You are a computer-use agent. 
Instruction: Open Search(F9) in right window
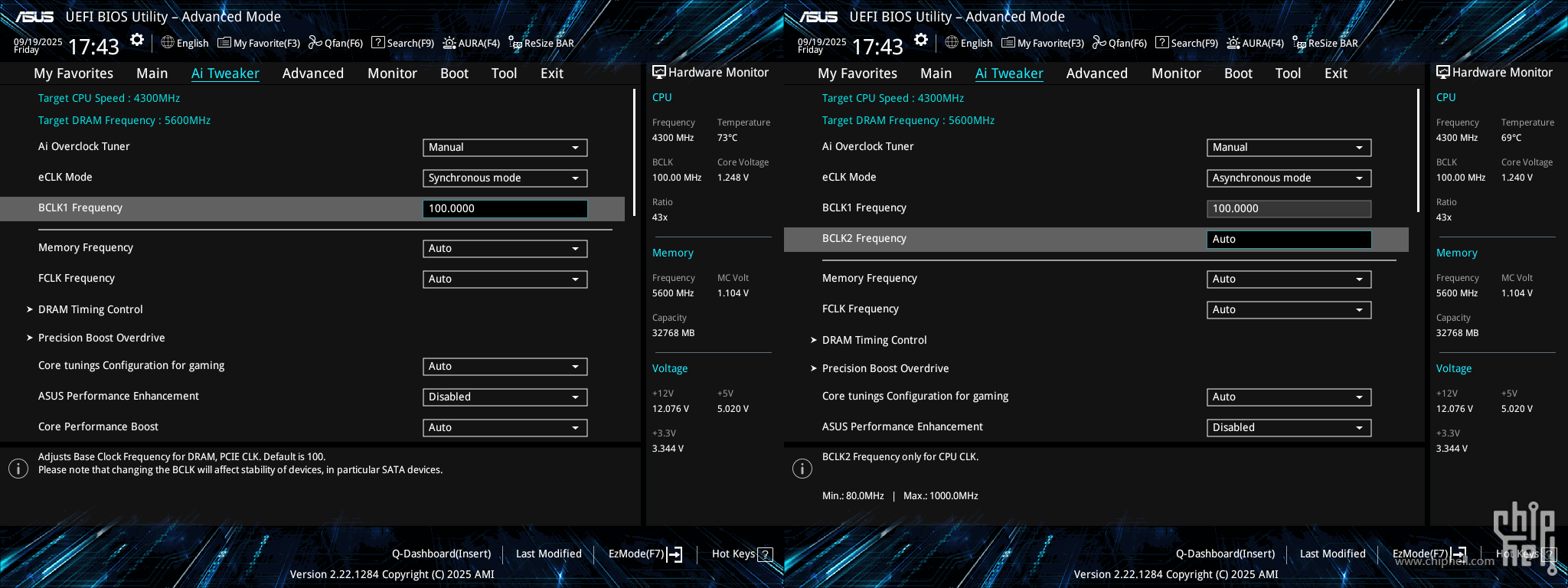pos(1187,43)
